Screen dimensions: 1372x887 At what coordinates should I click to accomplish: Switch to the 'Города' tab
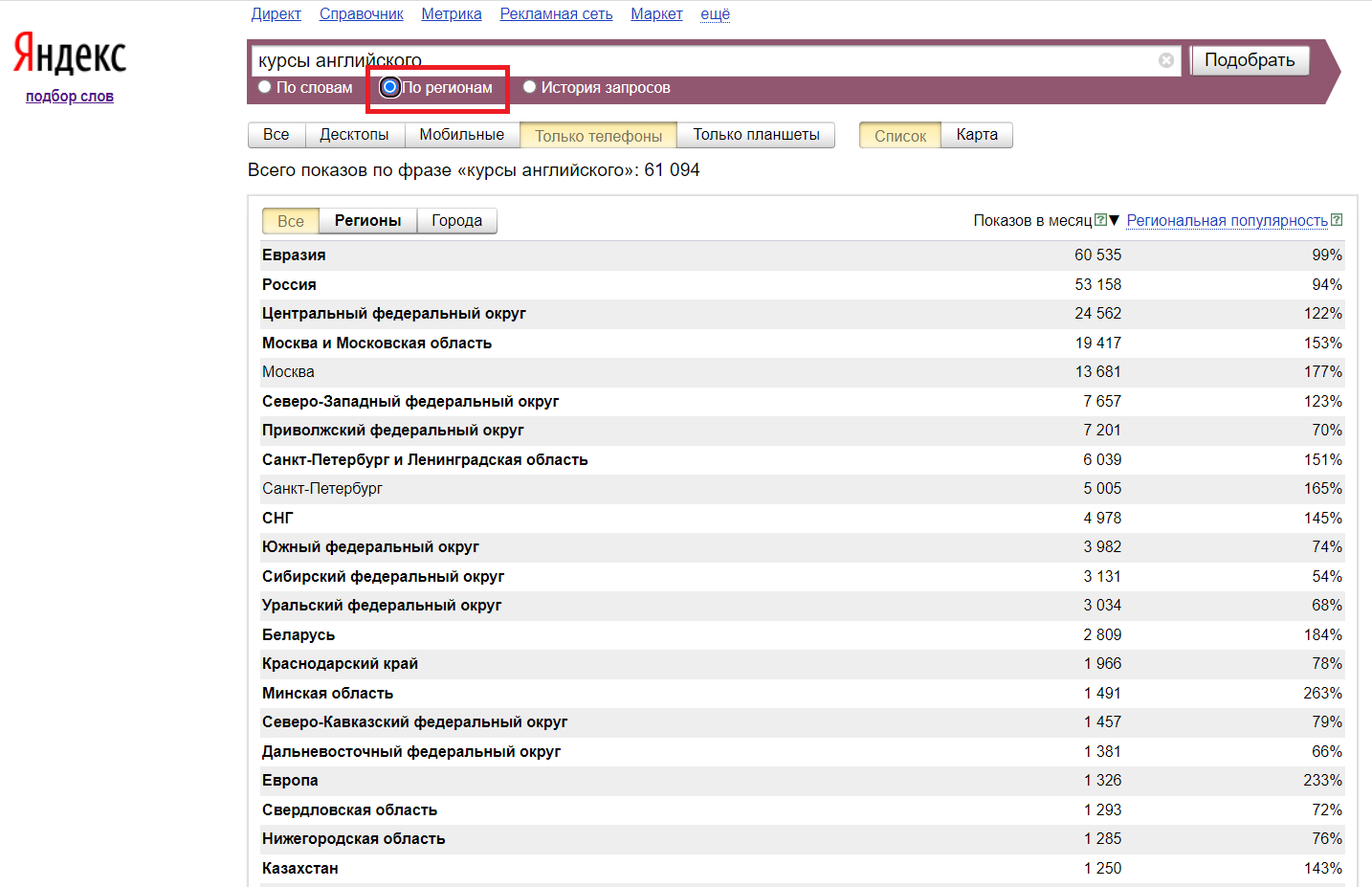tap(456, 220)
